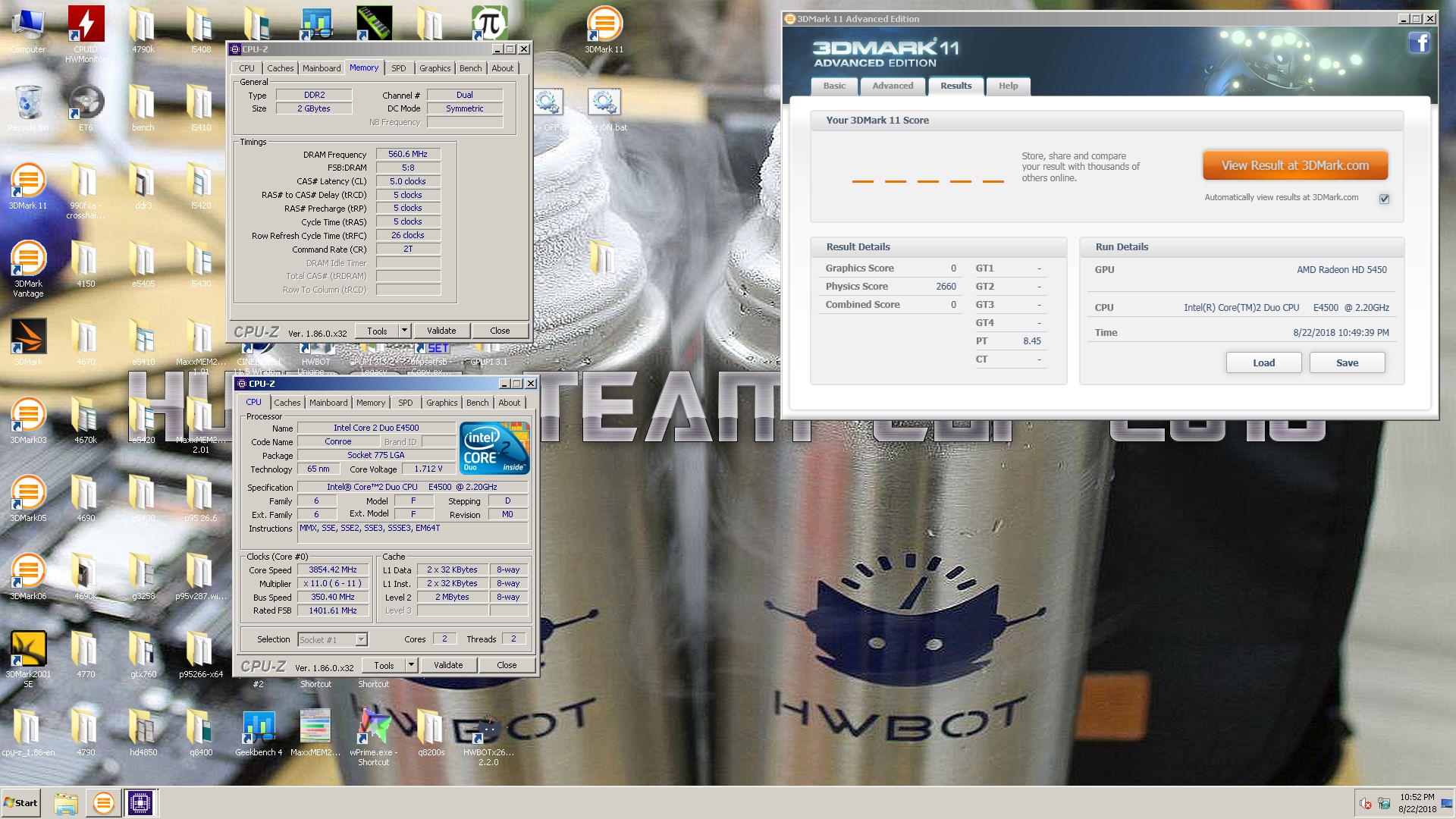
Task: Click Validate in the lower CPU-Z window
Action: point(448,665)
